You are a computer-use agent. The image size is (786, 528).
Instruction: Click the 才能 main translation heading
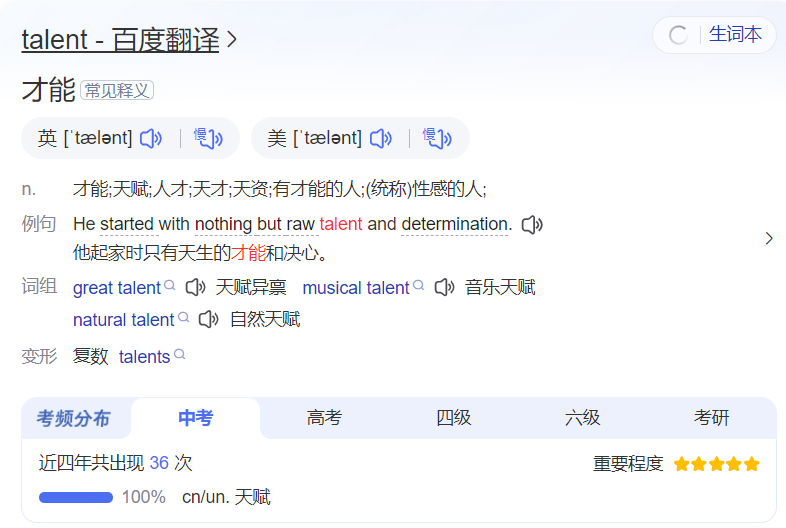click(x=48, y=90)
